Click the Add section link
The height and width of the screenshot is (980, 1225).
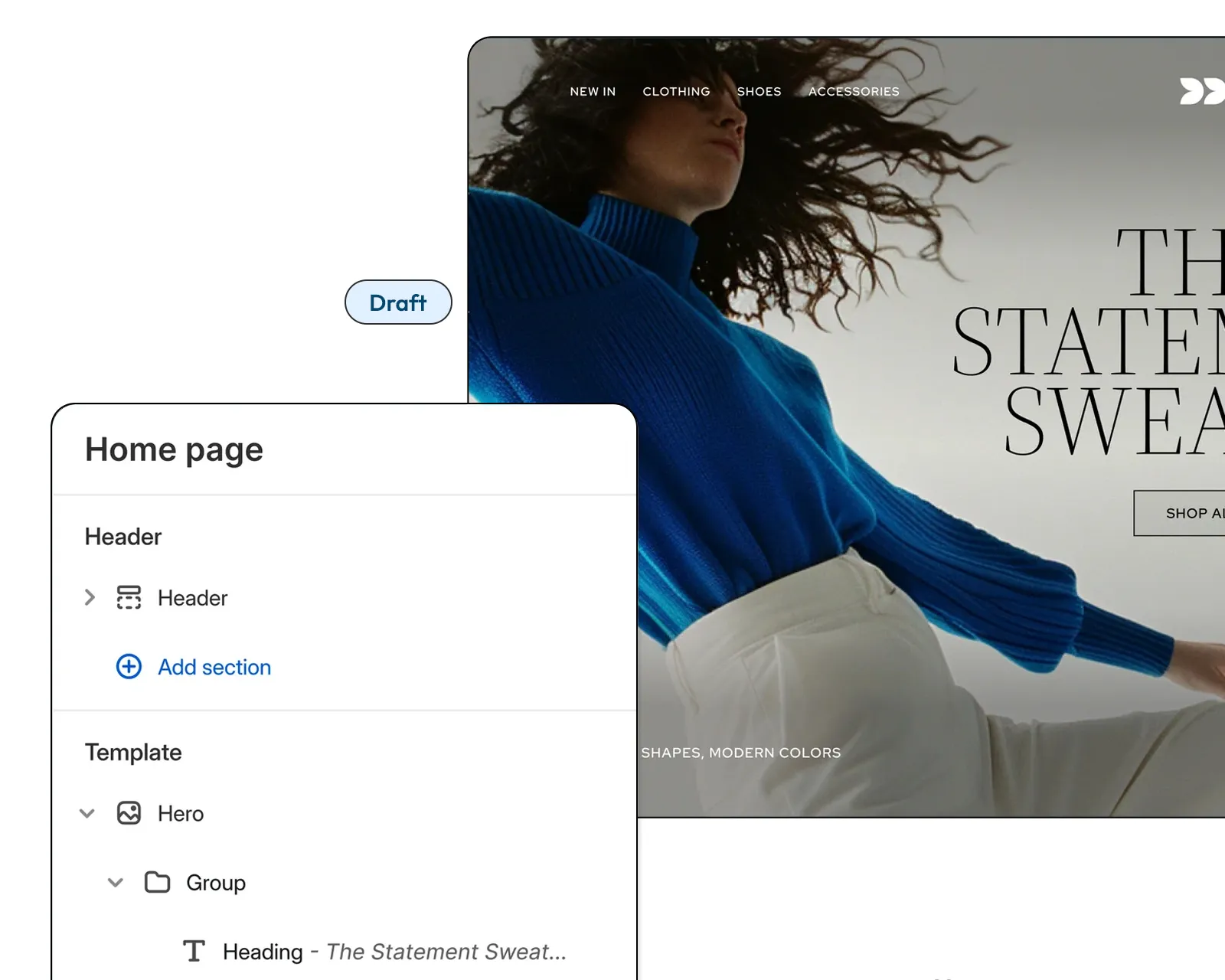point(214,667)
